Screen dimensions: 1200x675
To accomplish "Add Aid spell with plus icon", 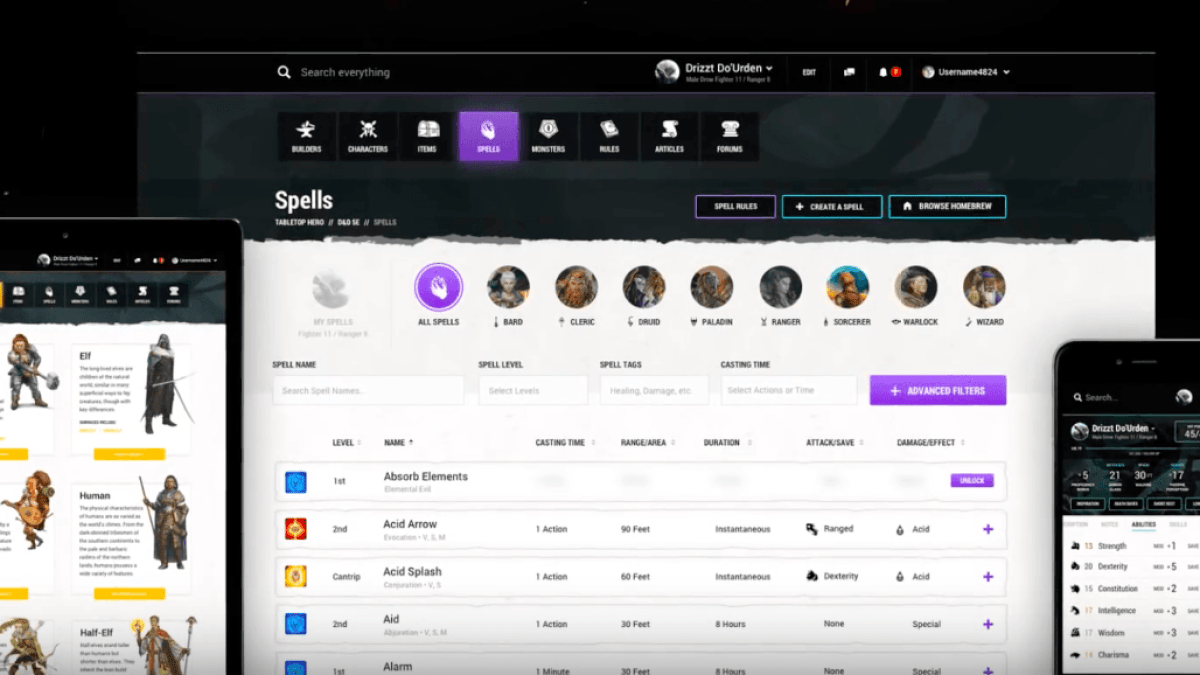I will tap(988, 624).
